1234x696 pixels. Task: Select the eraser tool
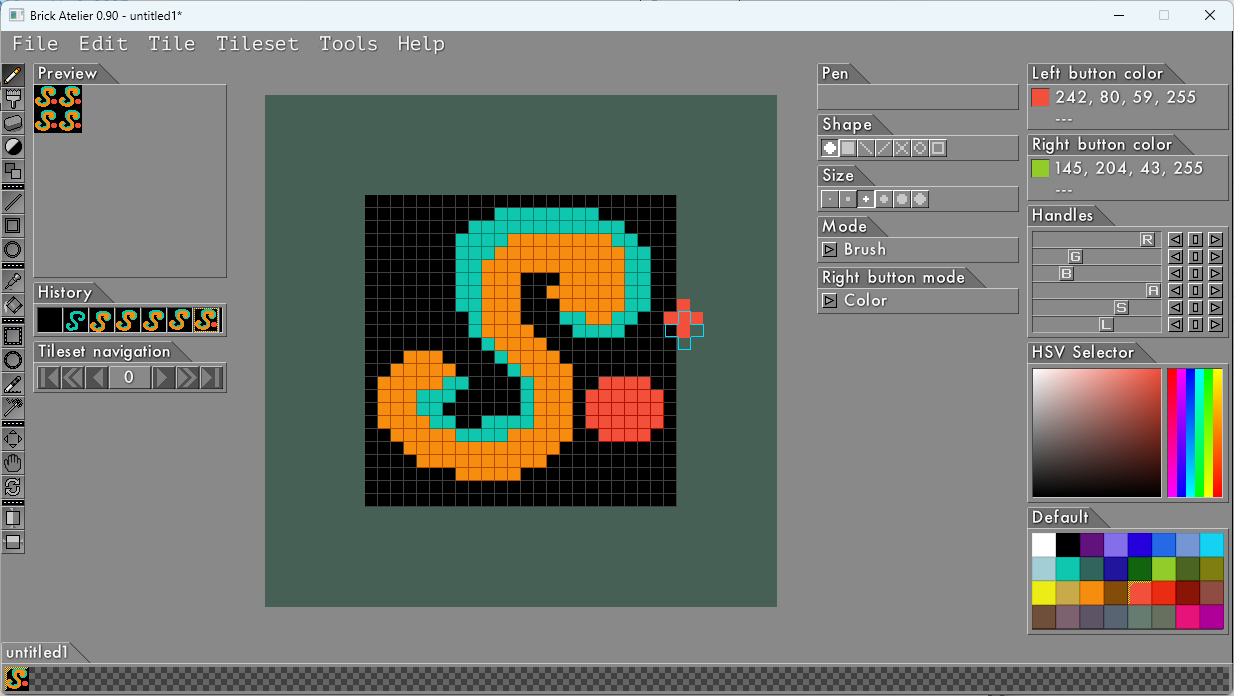click(13, 123)
